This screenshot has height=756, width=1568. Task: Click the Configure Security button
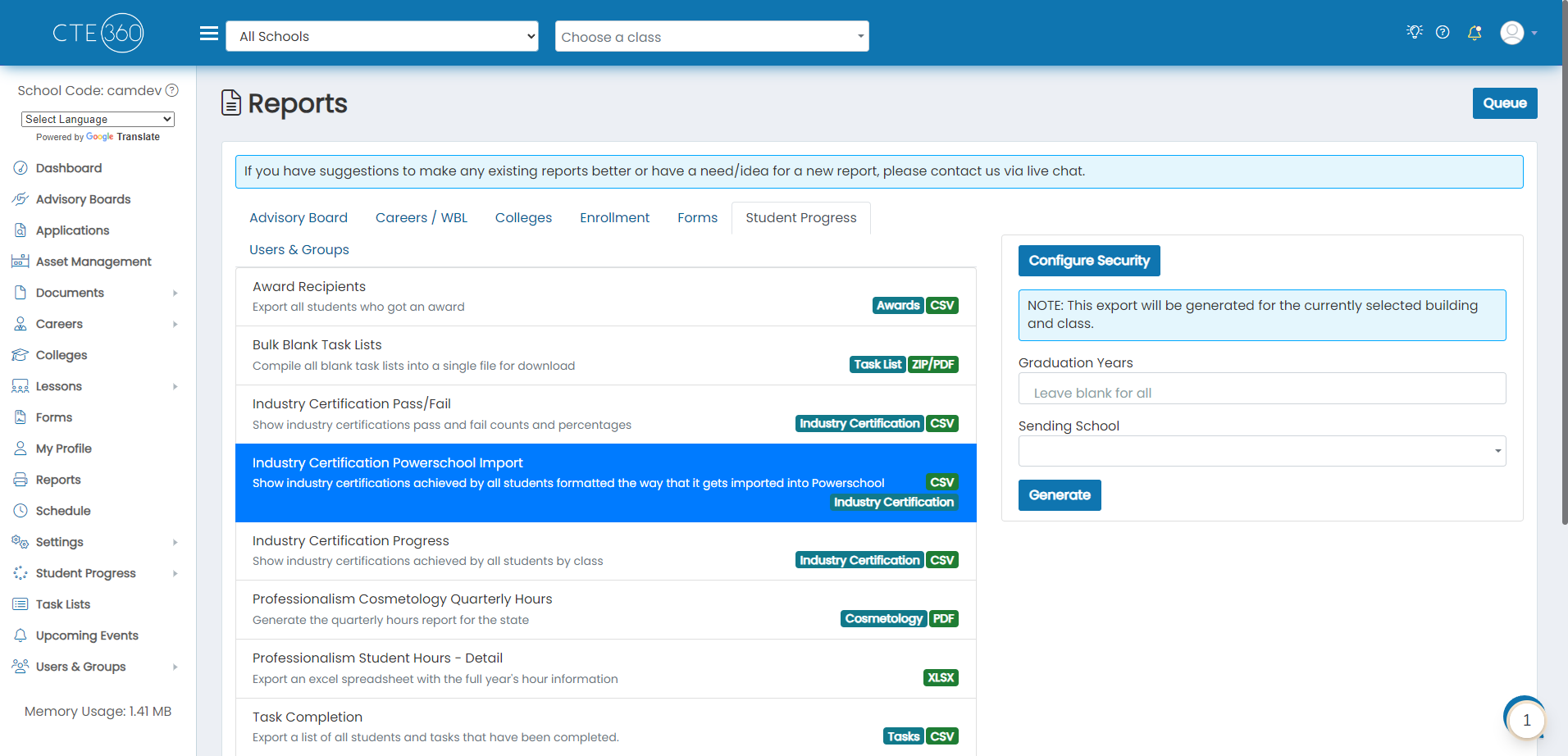1089,261
